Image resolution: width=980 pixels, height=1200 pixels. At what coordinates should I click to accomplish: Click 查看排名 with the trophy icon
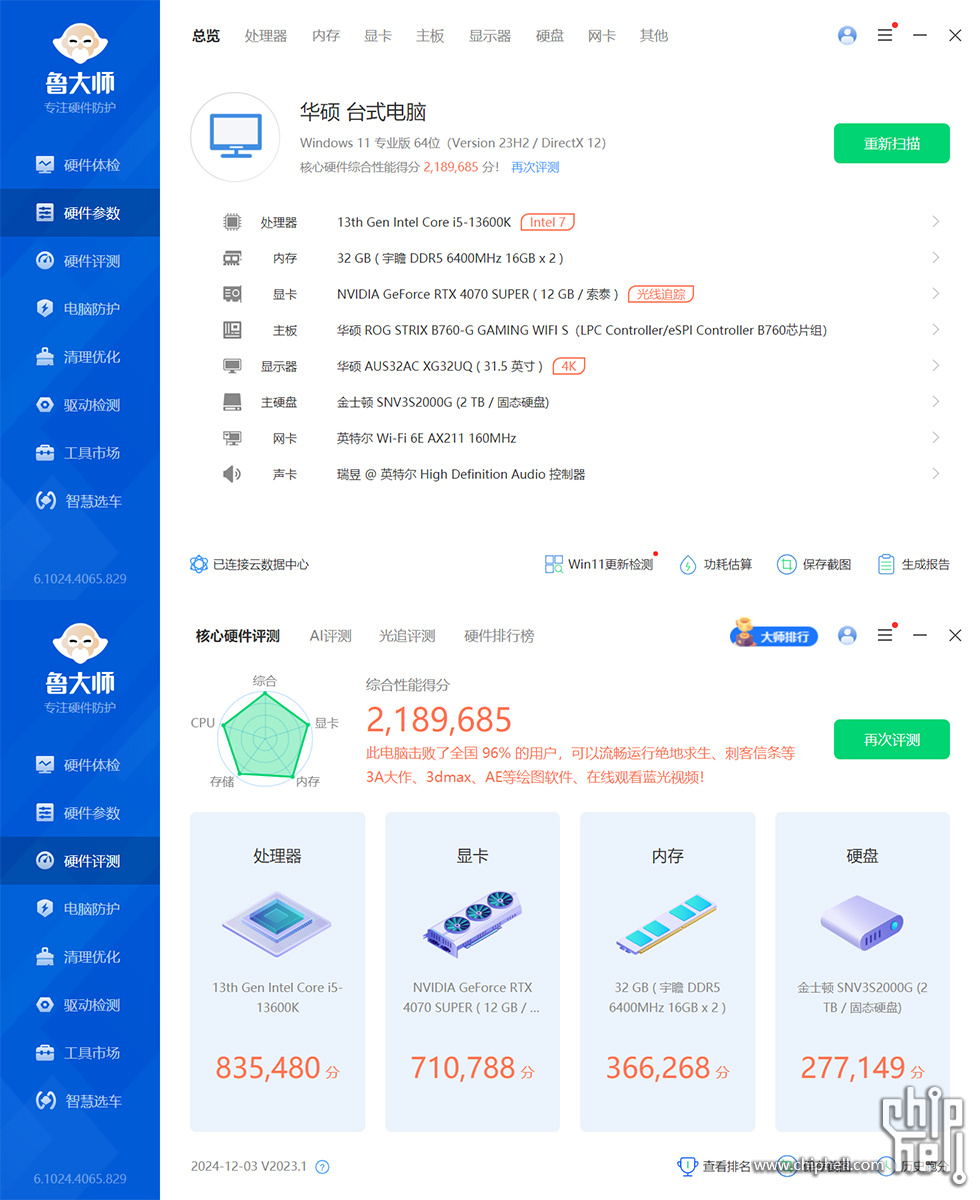(715, 1165)
